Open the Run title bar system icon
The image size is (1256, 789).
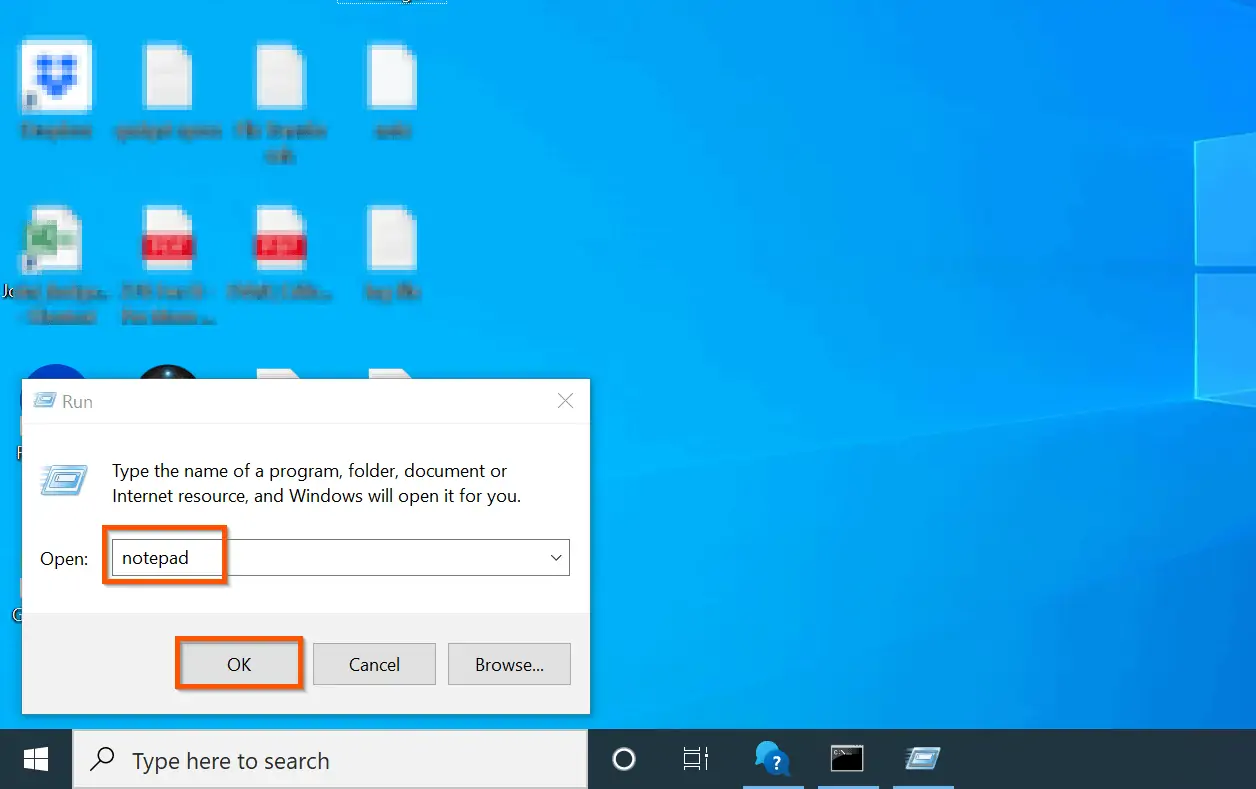pyautogui.click(x=44, y=401)
